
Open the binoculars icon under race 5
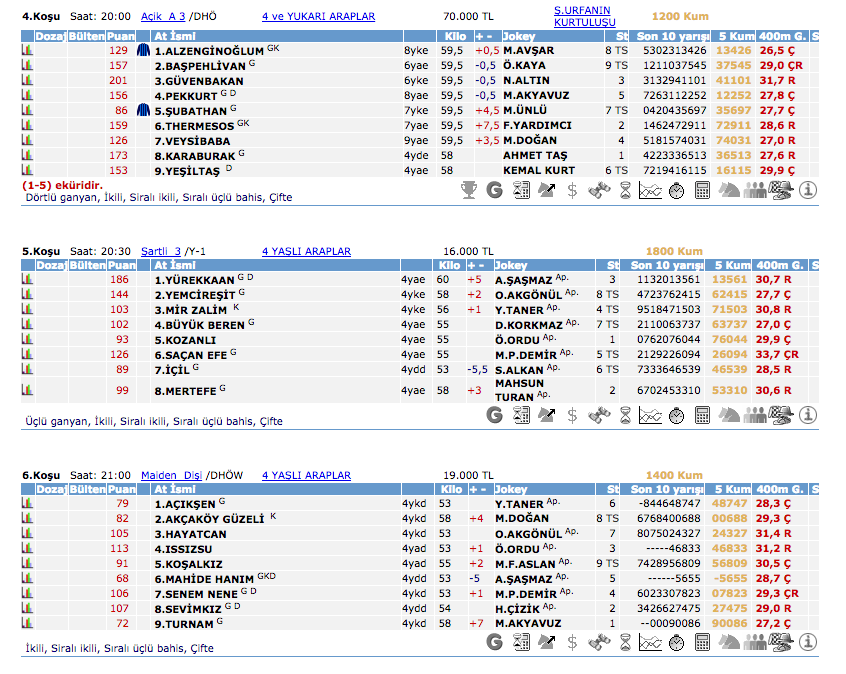[x=598, y=414]
